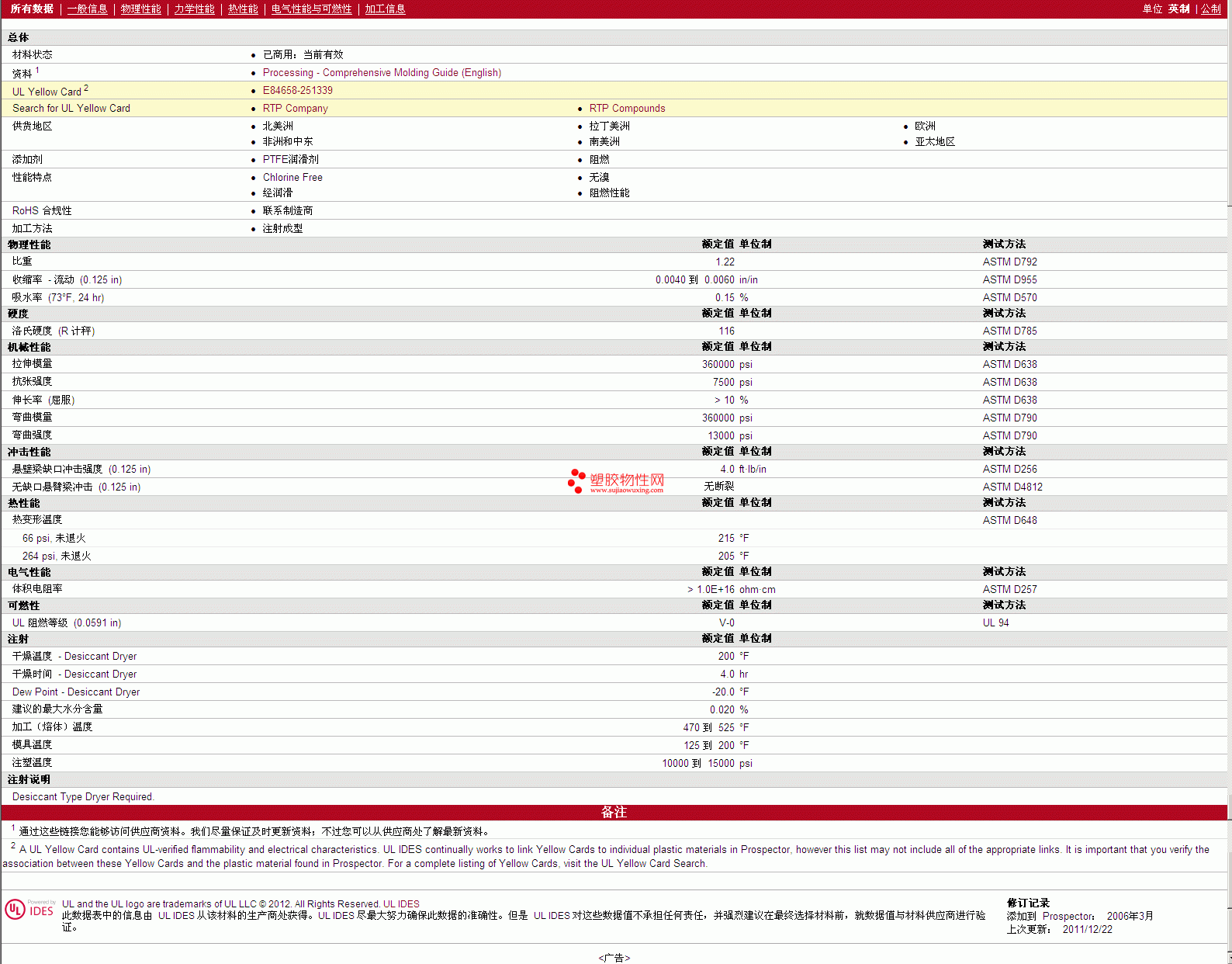Click the 比重 value 1.22
Screen dimensions: 1232x964
tap(725, 262)
